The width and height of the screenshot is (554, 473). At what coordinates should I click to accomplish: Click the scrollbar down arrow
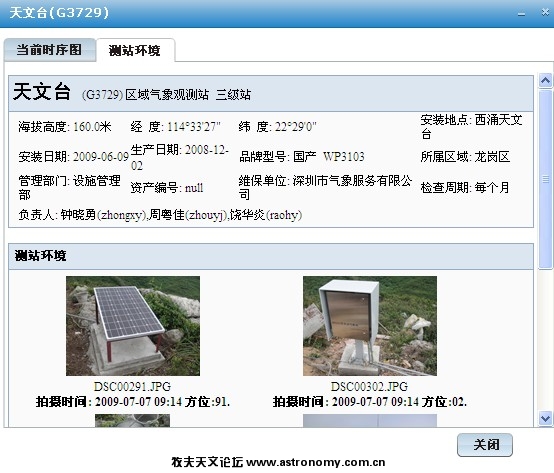coord(546,419)
